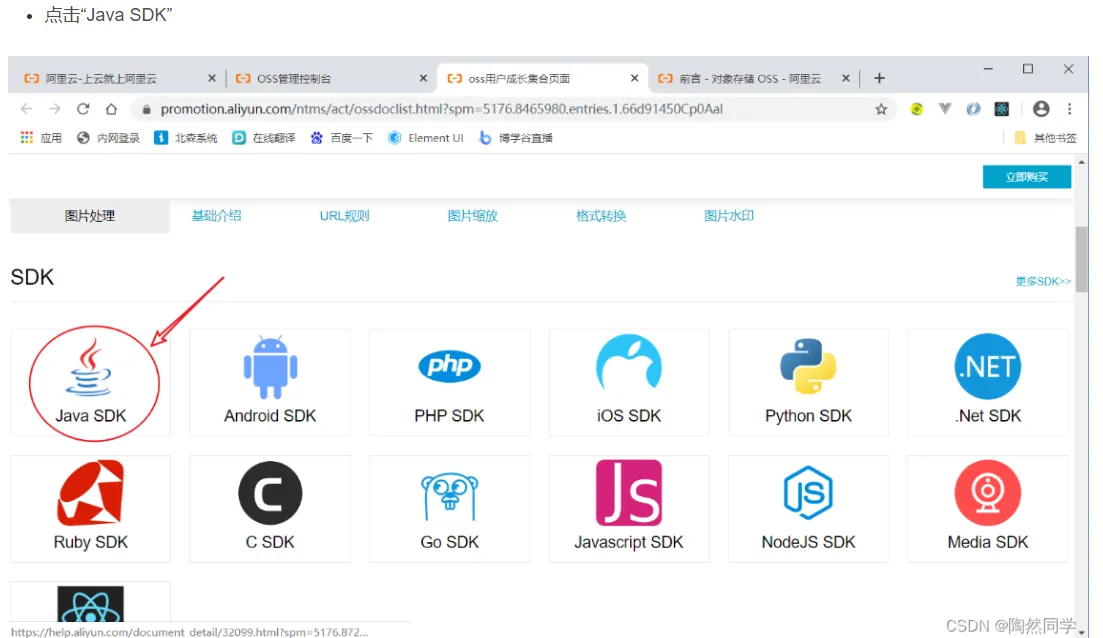Viewport: 1103px width, 638px height.
Task: Click the page vertical scrollbar thumb
Action: [1081, 259]
